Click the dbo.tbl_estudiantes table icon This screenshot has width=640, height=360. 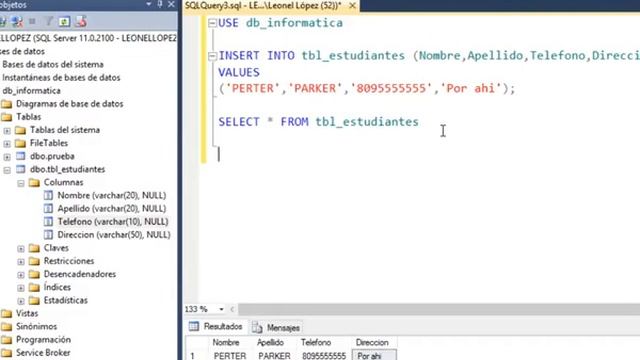(20, 169)
